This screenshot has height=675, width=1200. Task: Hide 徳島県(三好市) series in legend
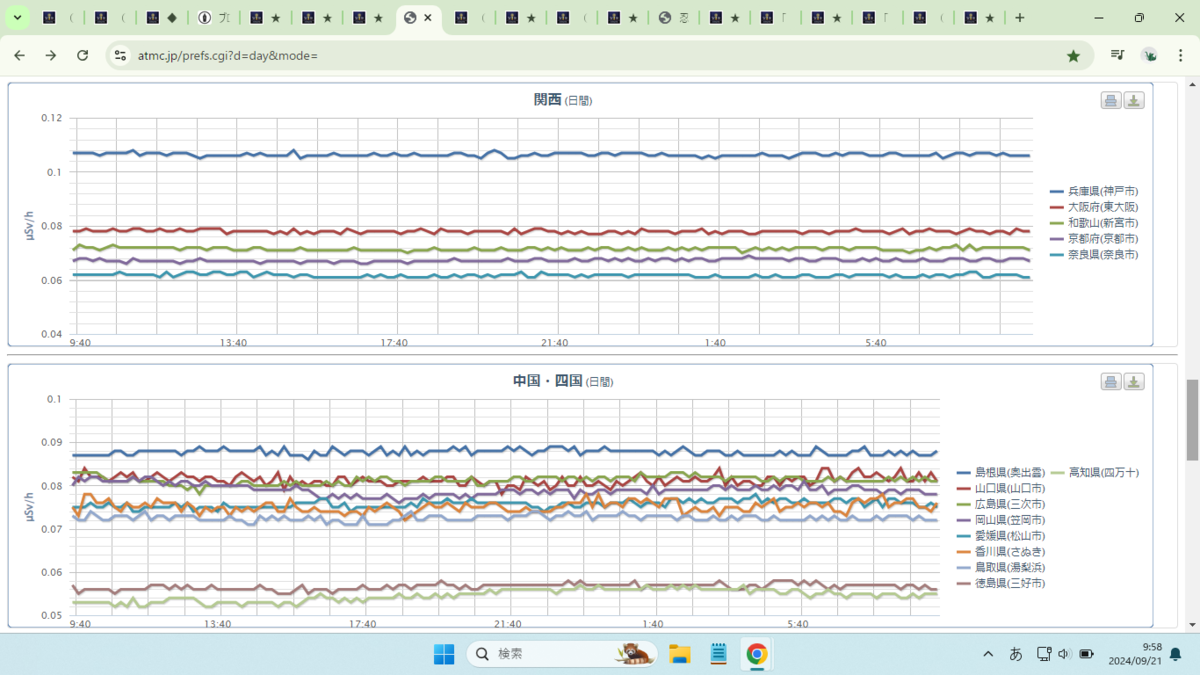tap(1001, 583)
